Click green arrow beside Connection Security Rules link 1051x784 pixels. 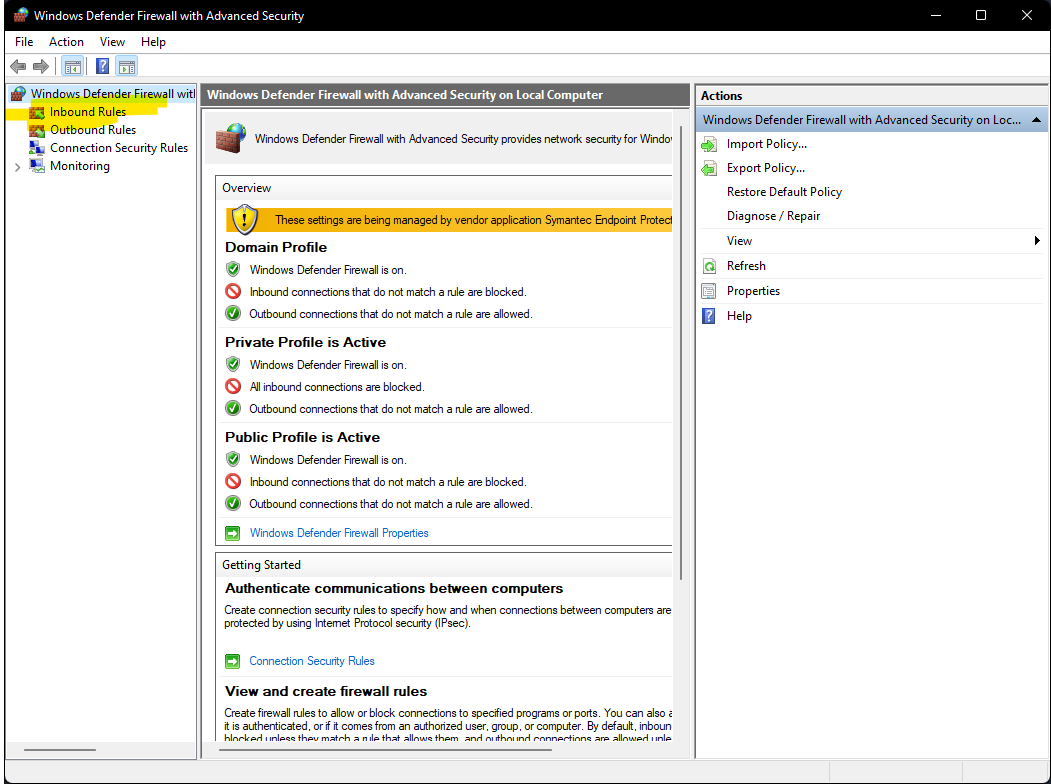[x=233, y=661]
